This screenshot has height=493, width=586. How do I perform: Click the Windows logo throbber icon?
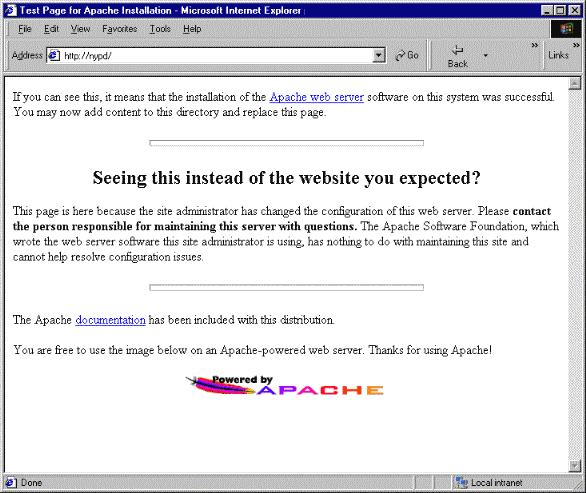coord(566,29)
